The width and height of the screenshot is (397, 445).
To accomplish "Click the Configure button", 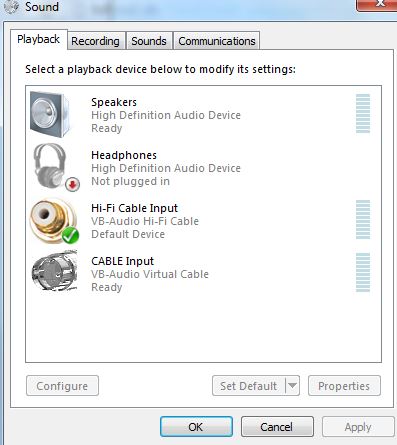I will pos(62,386).
